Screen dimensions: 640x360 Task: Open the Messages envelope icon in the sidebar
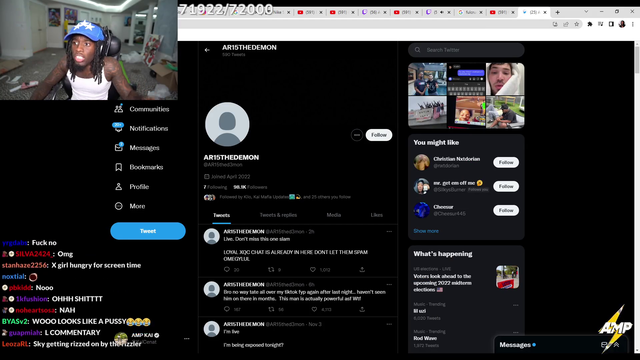(x=119, y=147)
